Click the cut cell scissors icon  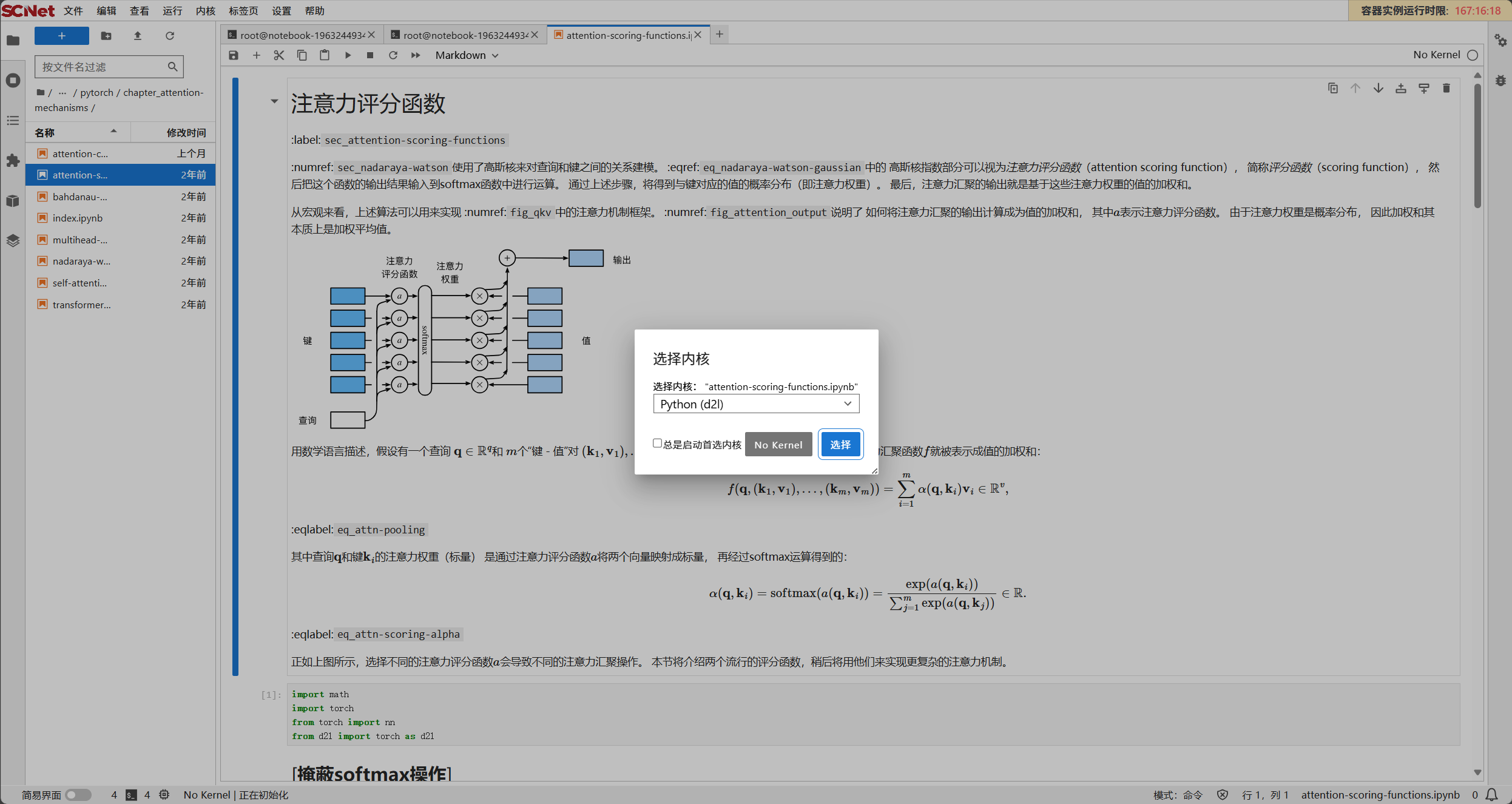click(x=278, y=55)
